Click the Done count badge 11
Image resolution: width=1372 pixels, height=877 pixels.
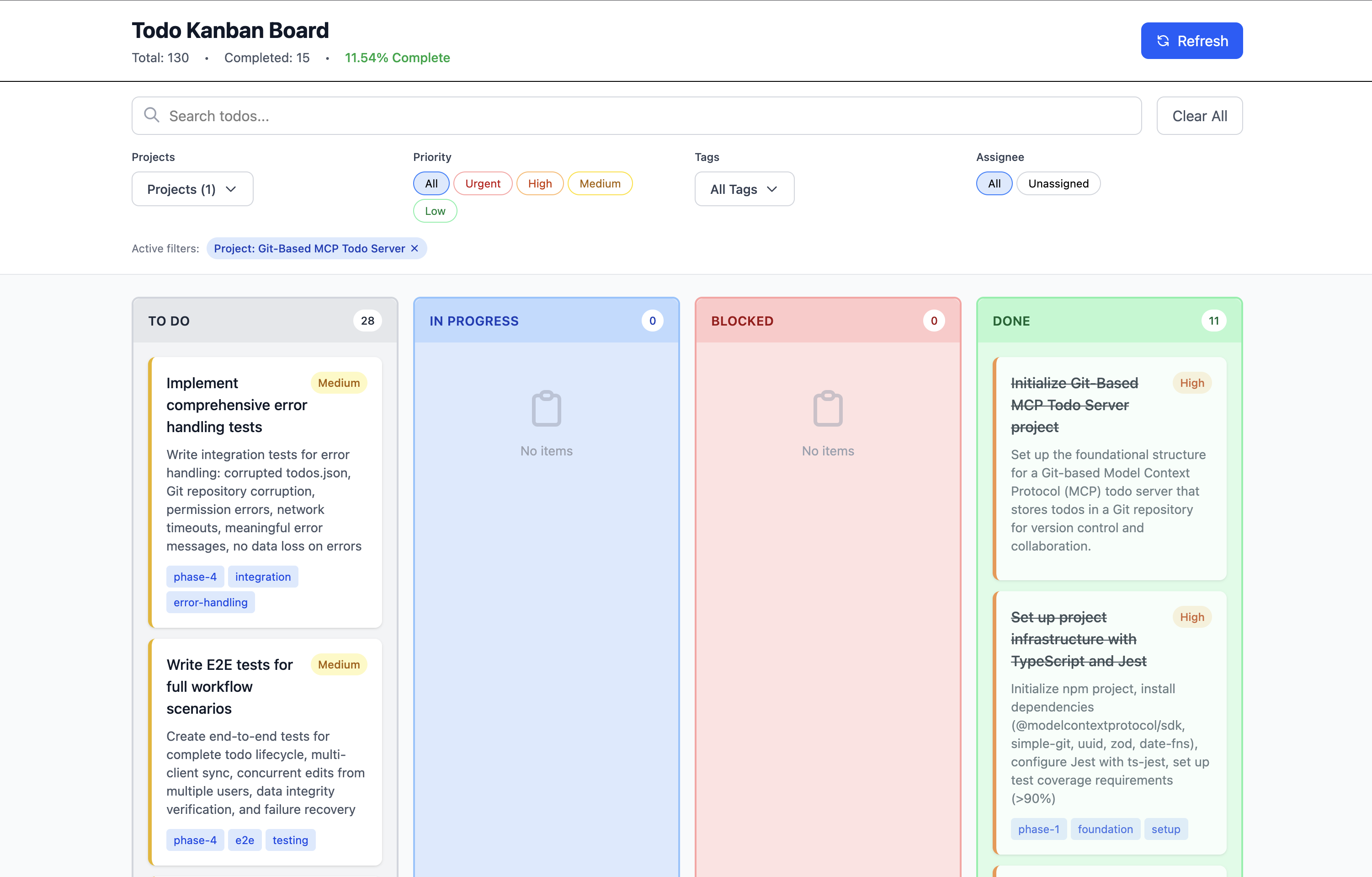click(1213, 321)
